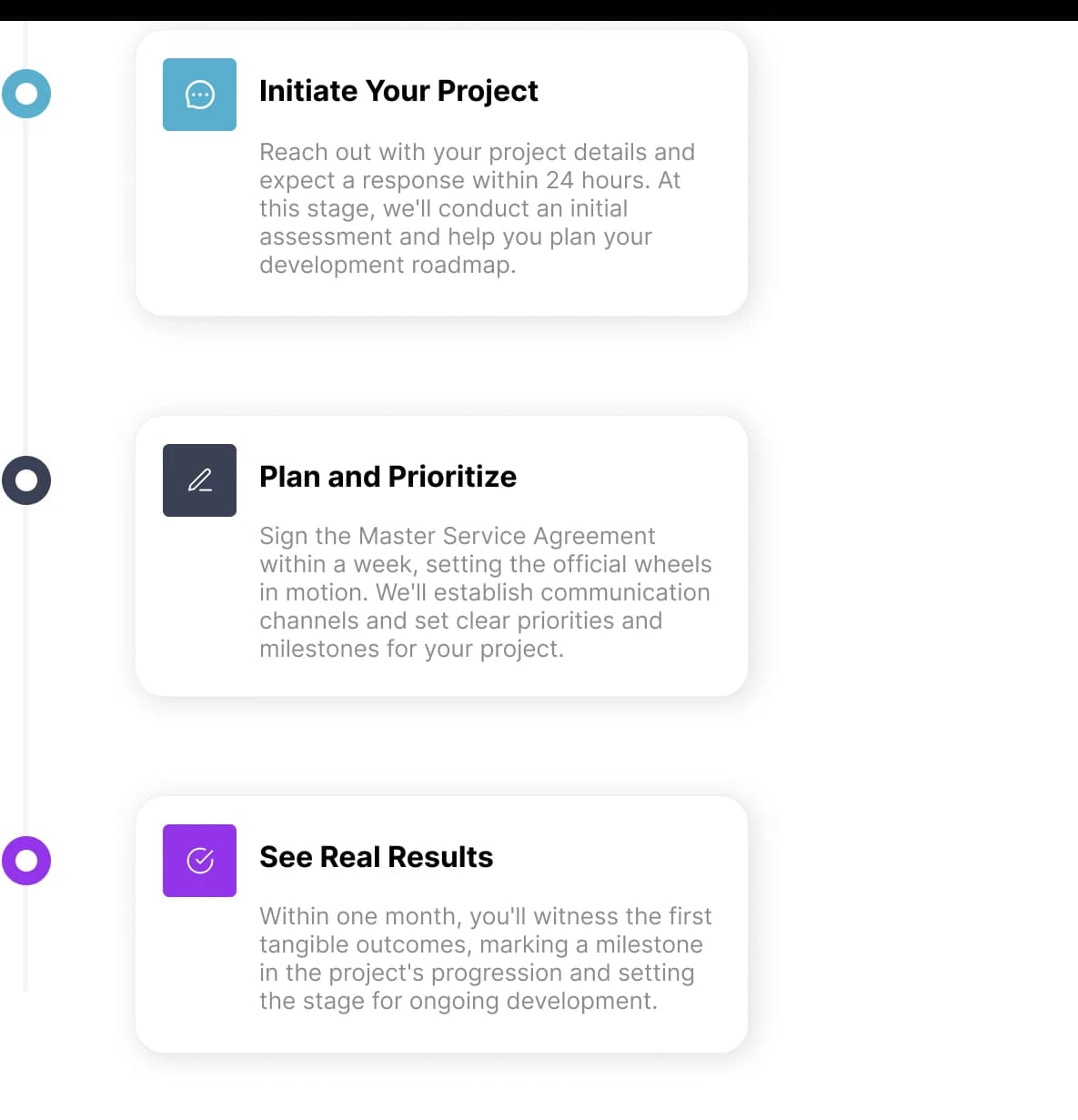Select the dark navy timeline step marker
This screenshot has width=1078, height=1120.
[26, 480]
